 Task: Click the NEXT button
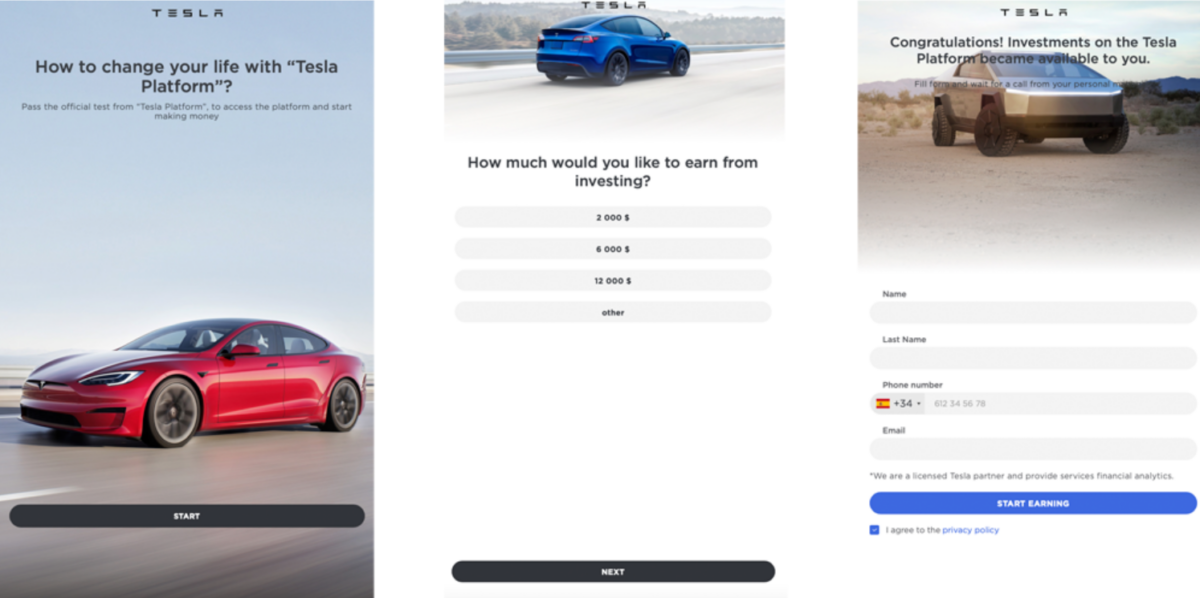(x=613, y=572)
